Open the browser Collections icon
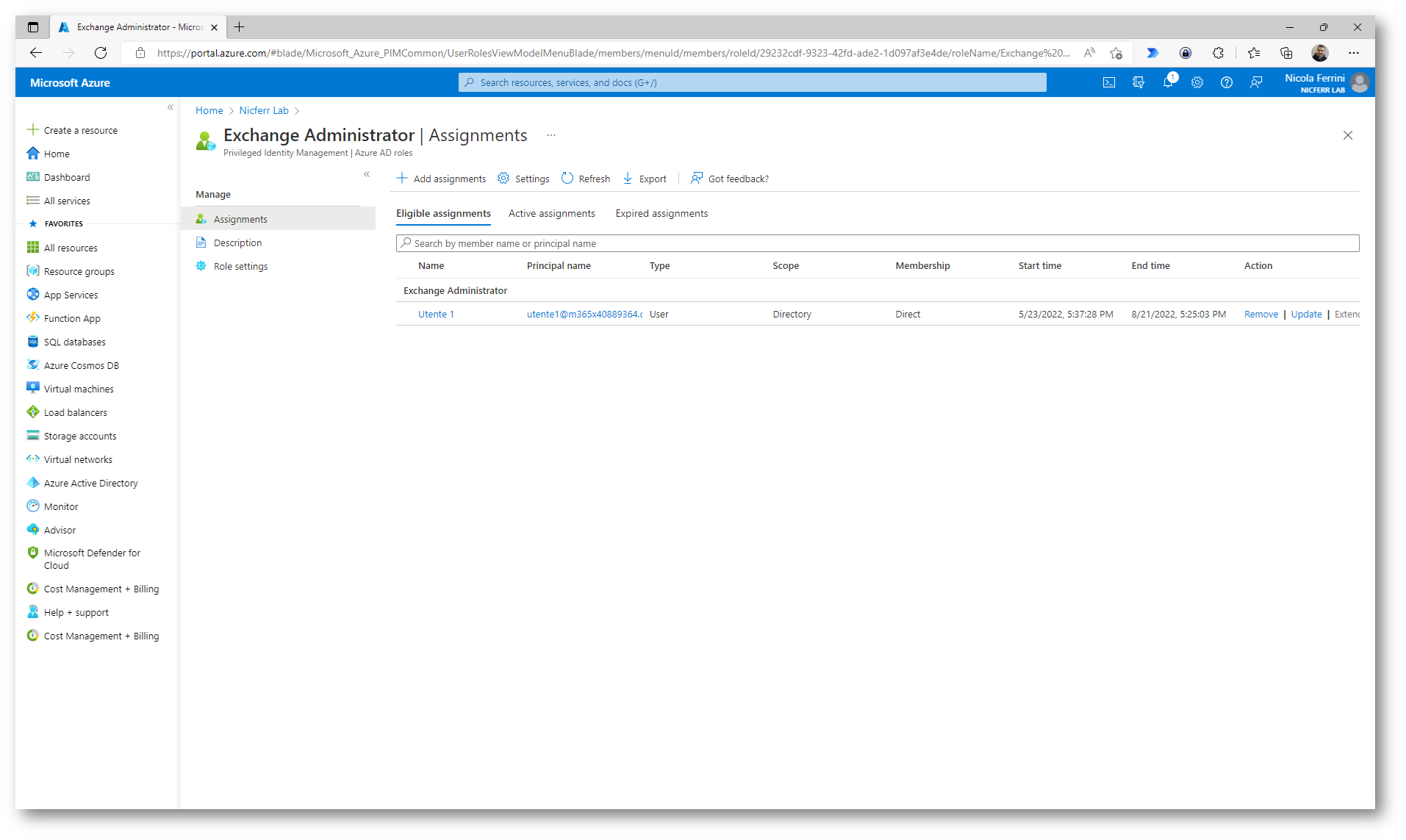This screenshot has height=840, width=1406. (x=1286, y=53)
